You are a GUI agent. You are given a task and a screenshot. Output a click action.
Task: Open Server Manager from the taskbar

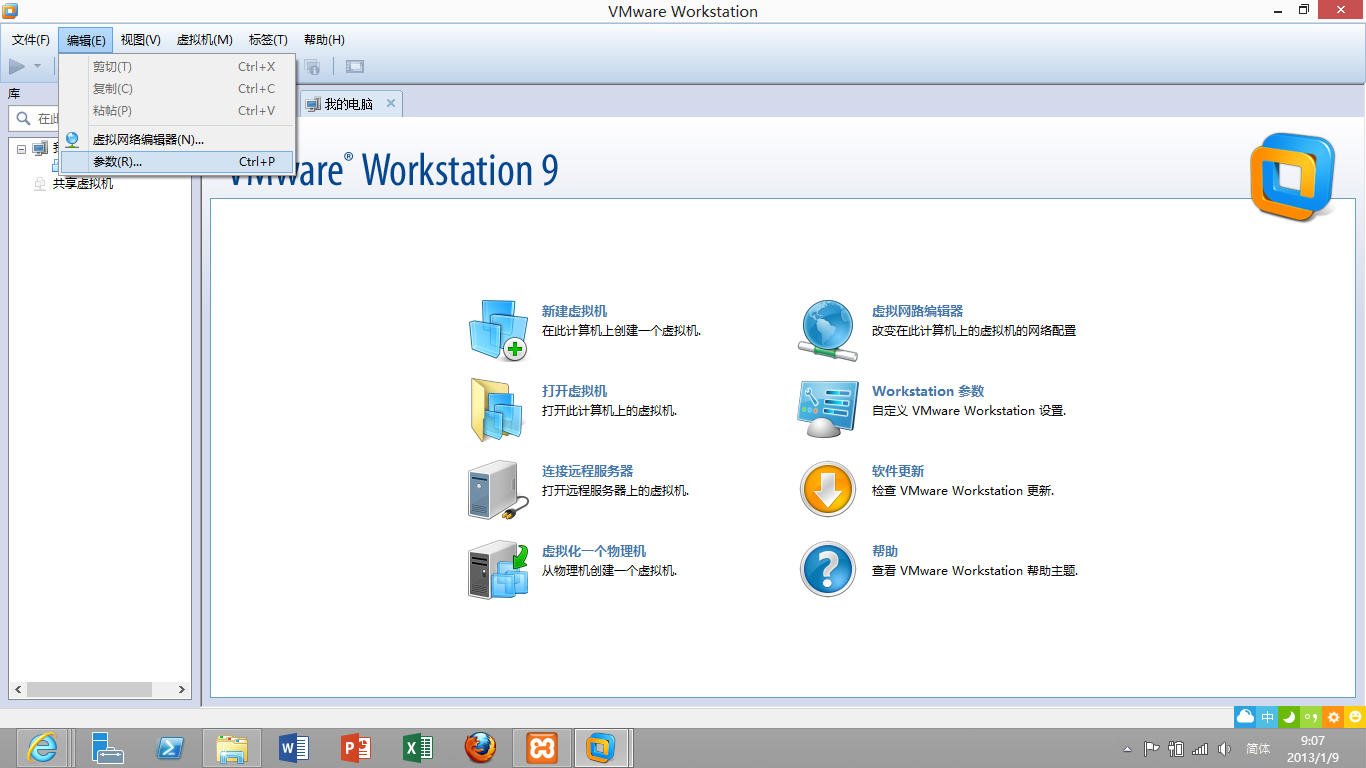point(107,748)
